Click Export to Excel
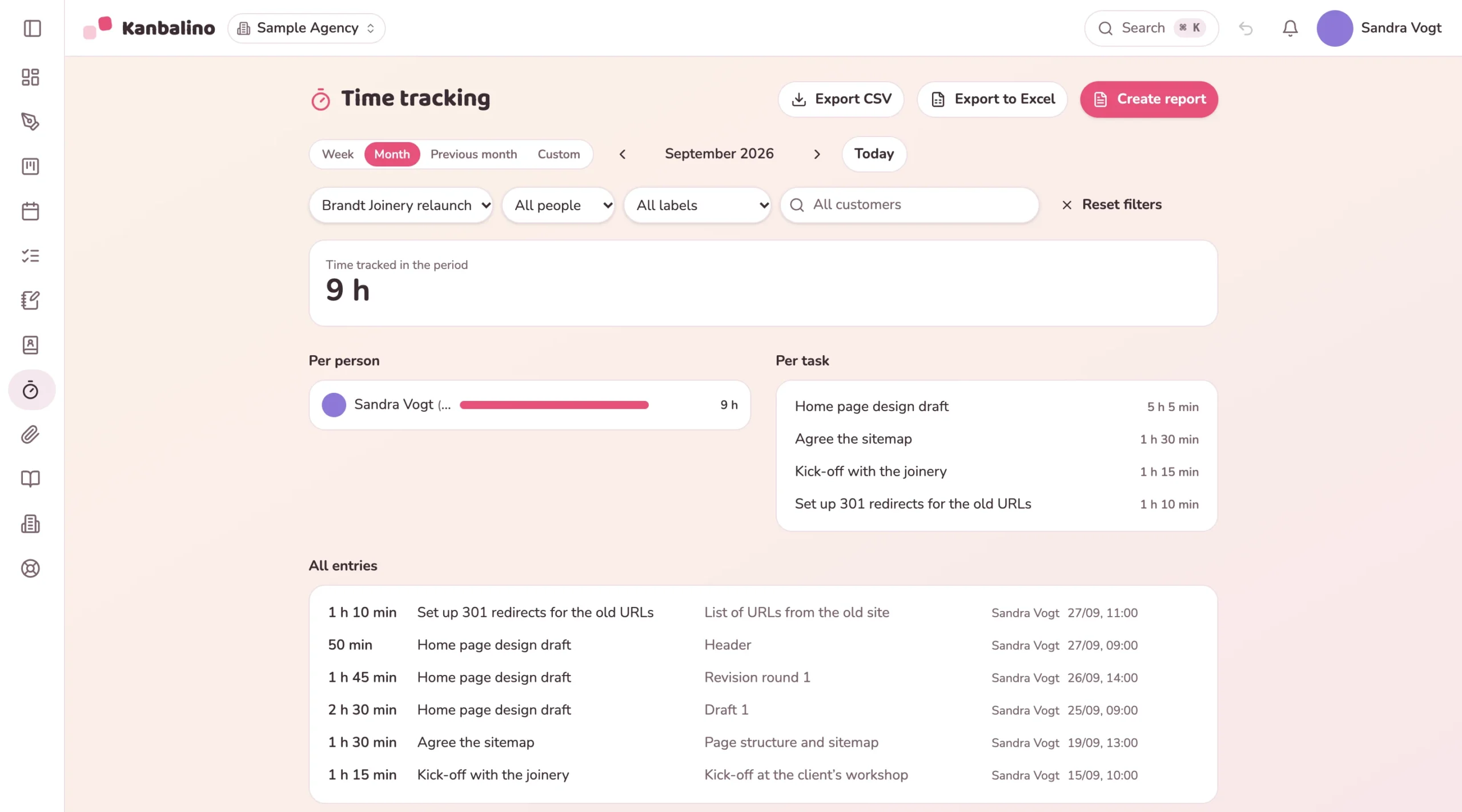 pos(992,99)
